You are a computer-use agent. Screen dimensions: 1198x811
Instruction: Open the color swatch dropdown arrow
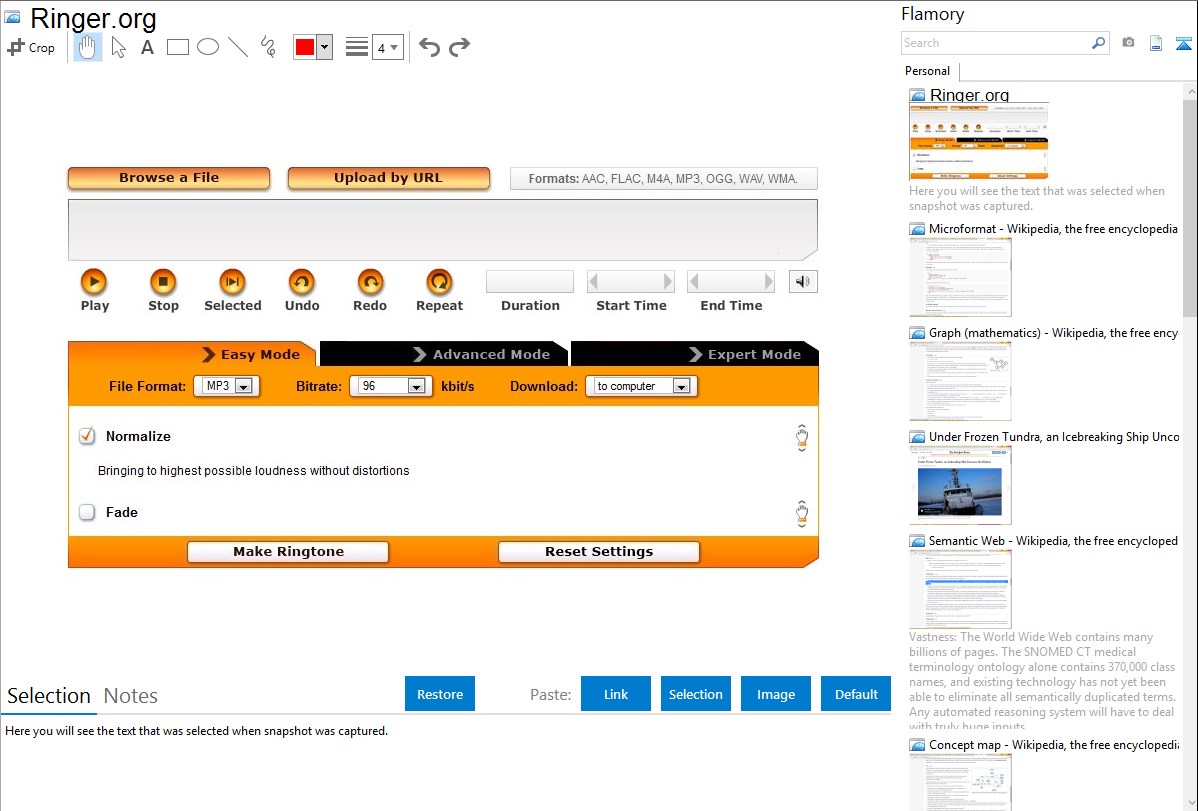[325, 47]
